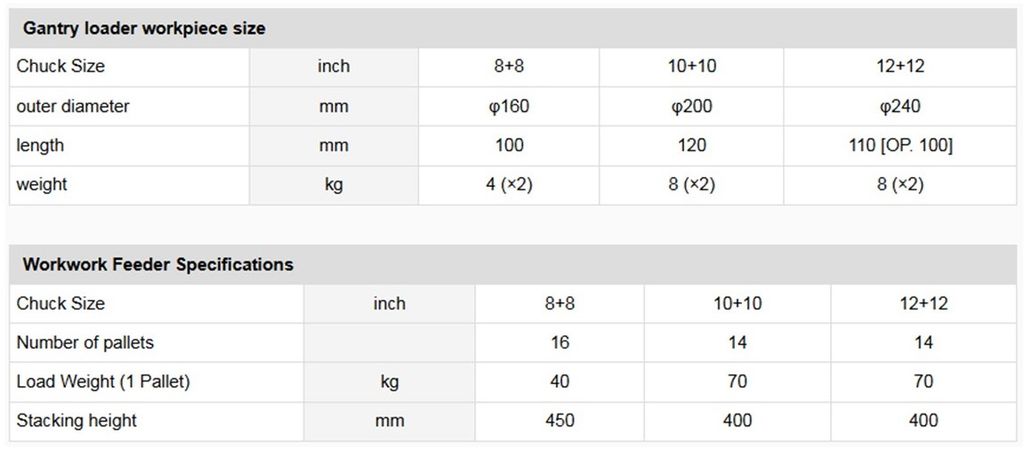Select the 40 load weight cell
The height and width of the screenshot is (451, 1024).
560,382
